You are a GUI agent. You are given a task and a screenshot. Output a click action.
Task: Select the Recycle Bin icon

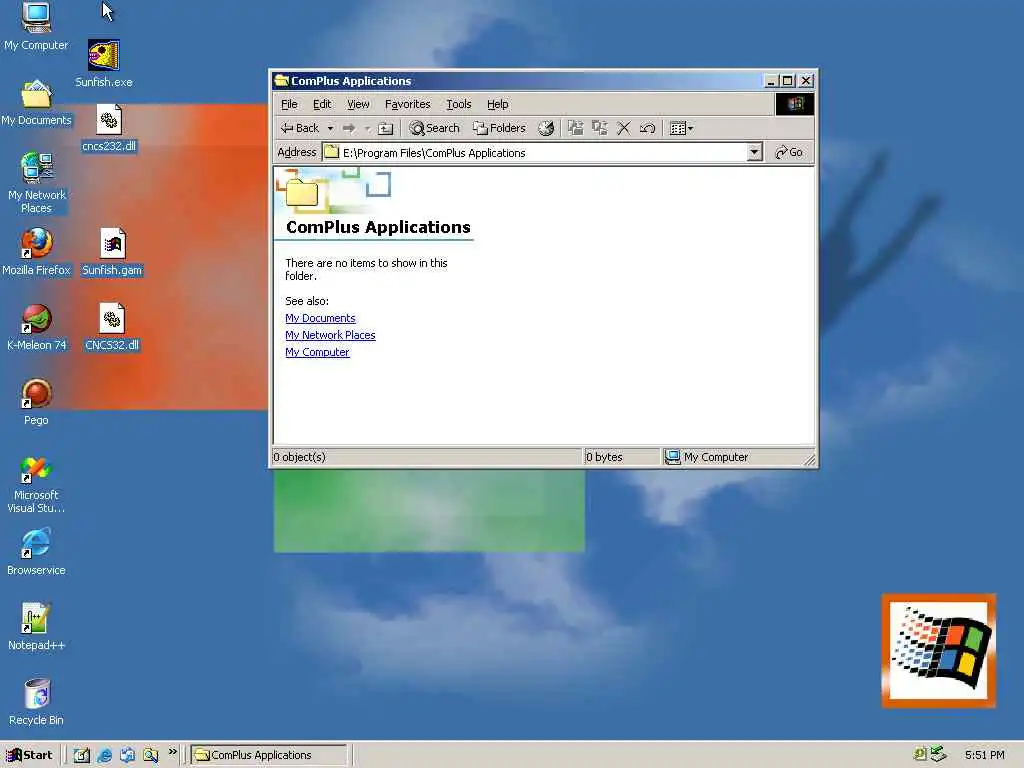(x=36, y=702)
